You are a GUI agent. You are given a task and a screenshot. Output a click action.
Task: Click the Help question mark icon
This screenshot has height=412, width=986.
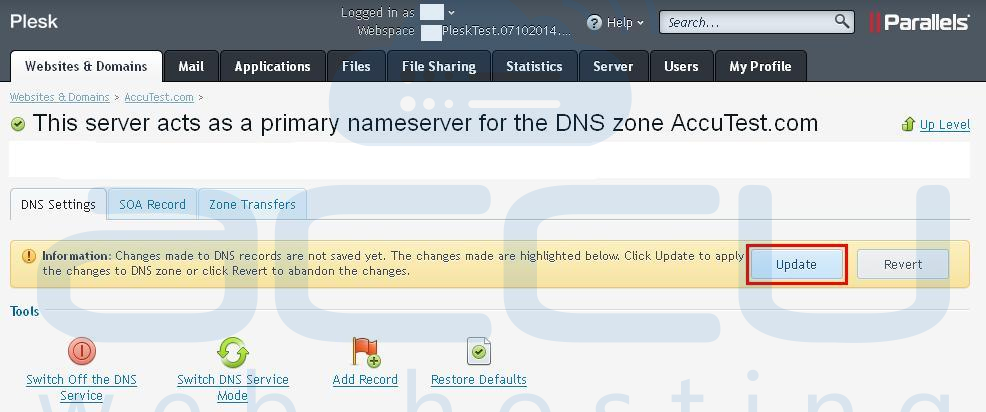[594, 23]
